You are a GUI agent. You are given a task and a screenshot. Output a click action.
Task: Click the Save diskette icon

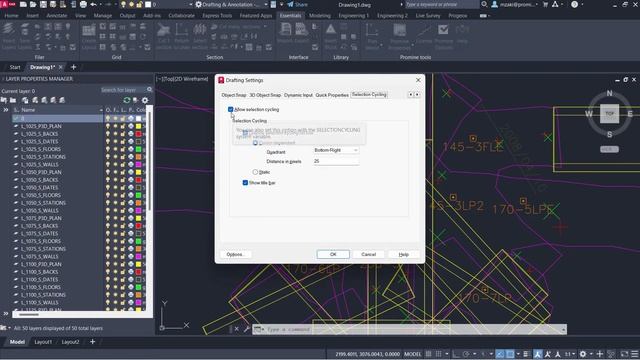[43, 4]
